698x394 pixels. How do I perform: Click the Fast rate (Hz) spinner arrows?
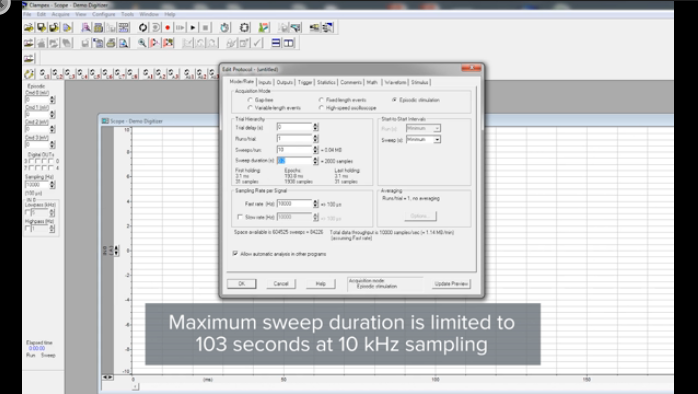click(316, 204)
